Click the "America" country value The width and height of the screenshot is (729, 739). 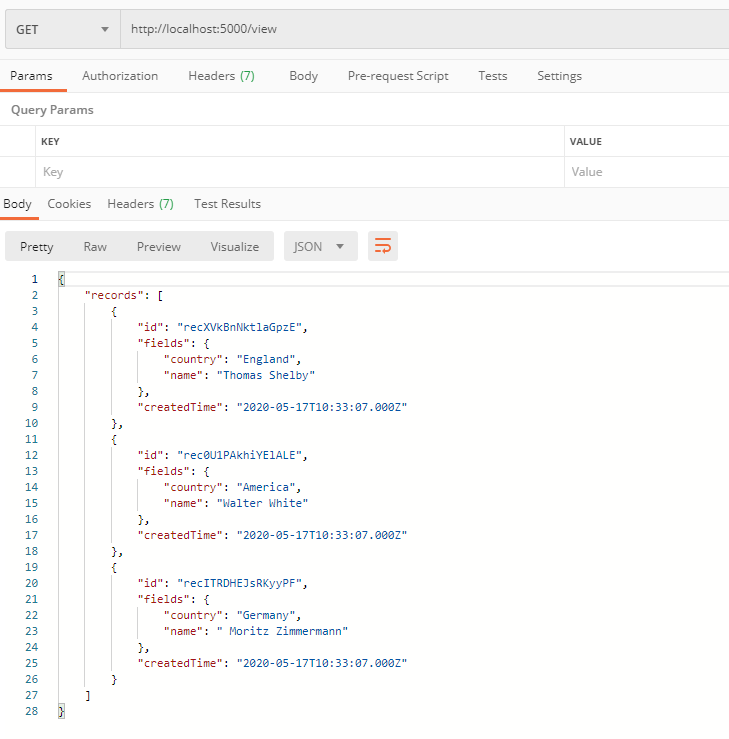point(266,487)
